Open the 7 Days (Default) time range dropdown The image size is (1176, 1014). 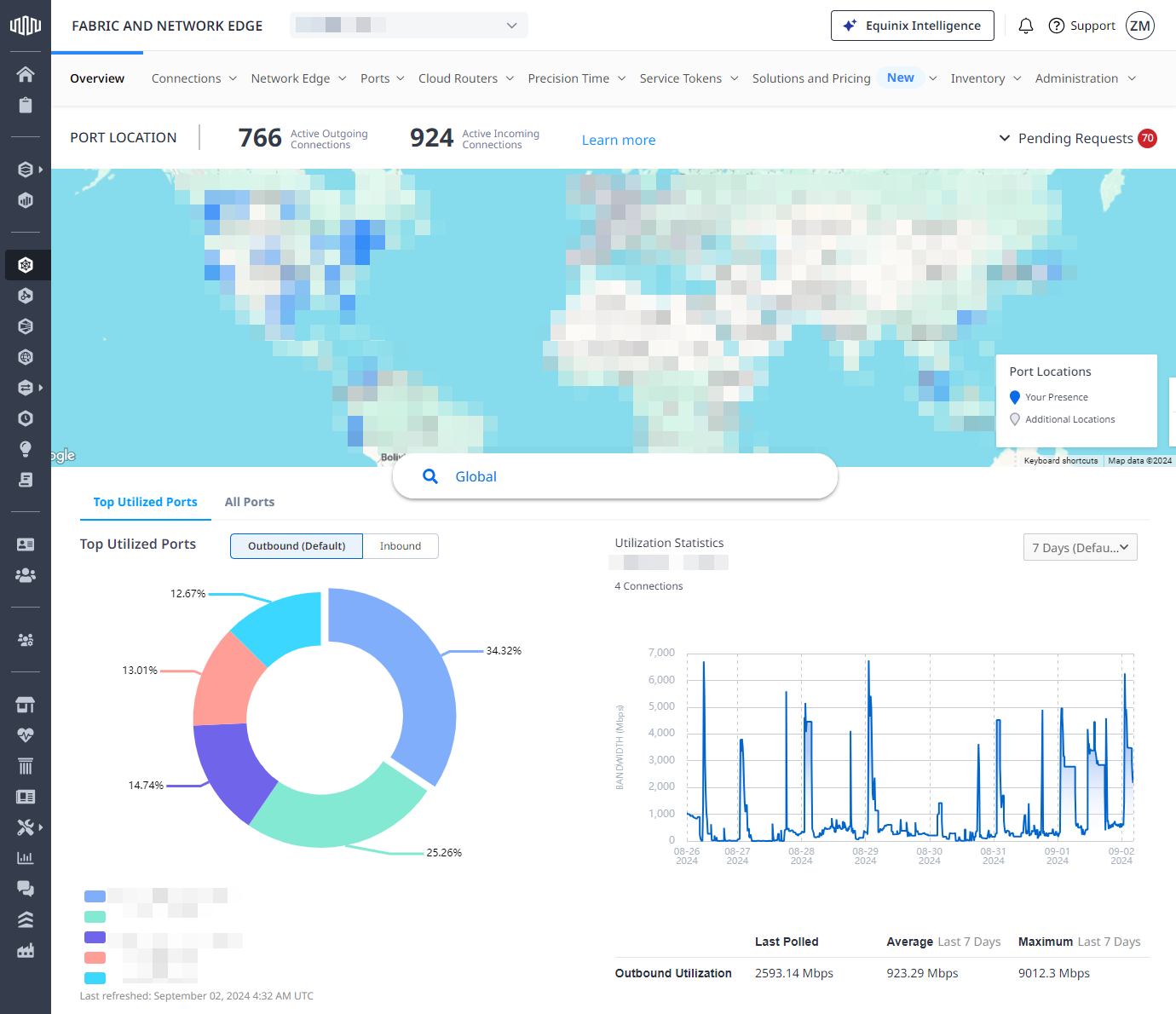(x=1080, y=547)
